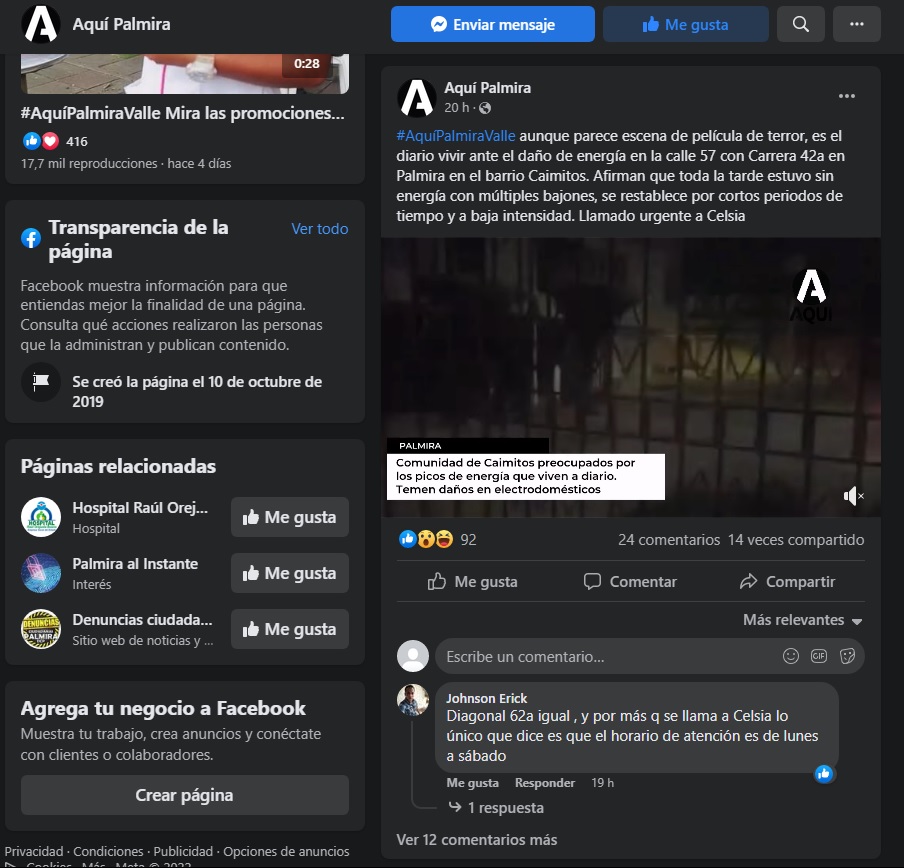Open the GIF picker in the comment box
This screenshot has height=868, width=904.
(x=819, y=656)
